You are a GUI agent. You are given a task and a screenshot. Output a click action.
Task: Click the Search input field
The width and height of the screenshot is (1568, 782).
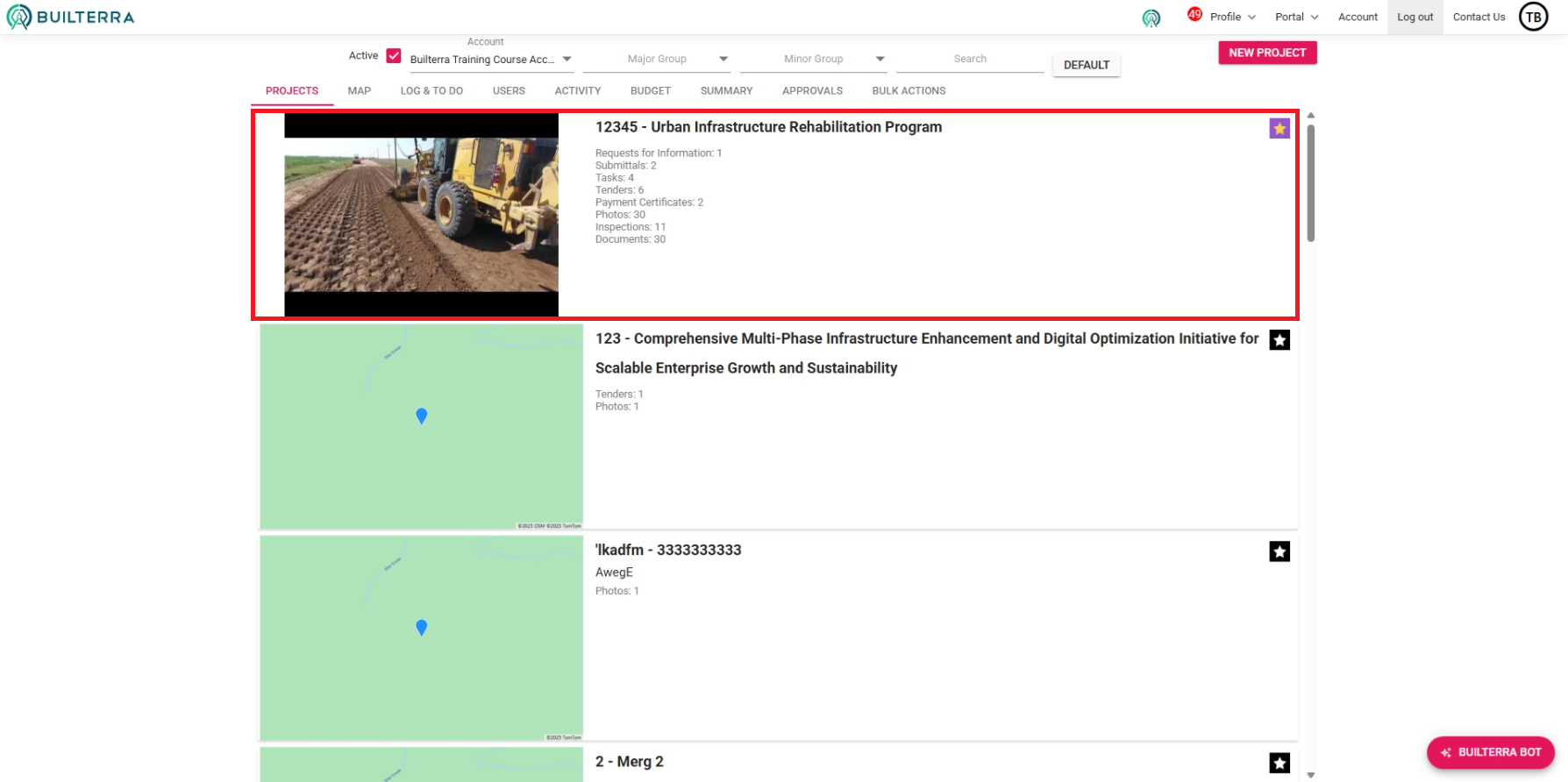tap(970, 59)
